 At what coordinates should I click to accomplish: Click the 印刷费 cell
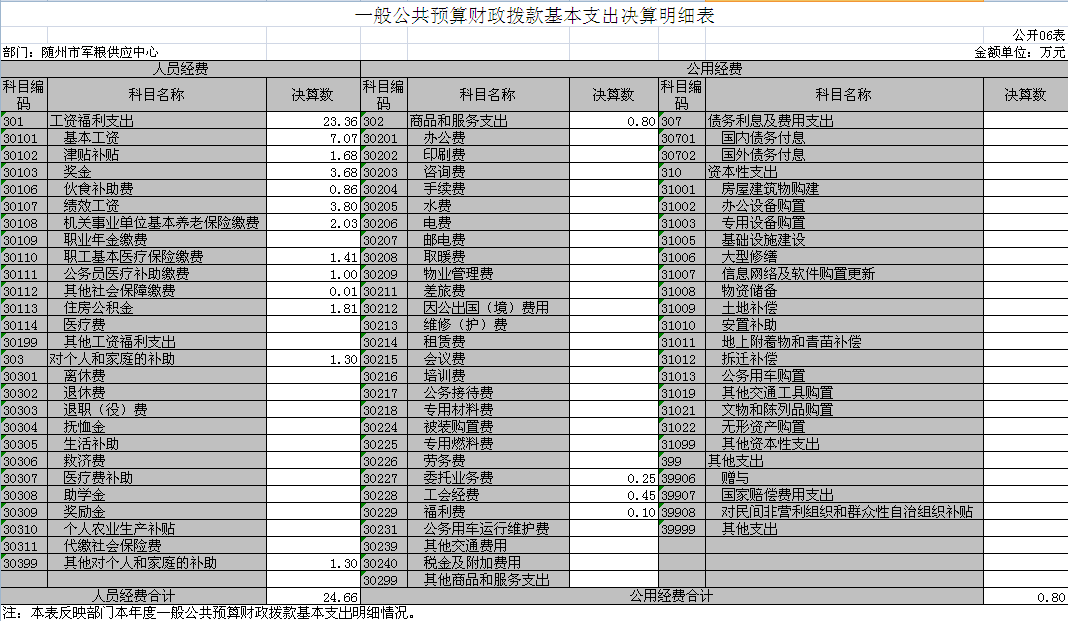[x=488, y=155]
